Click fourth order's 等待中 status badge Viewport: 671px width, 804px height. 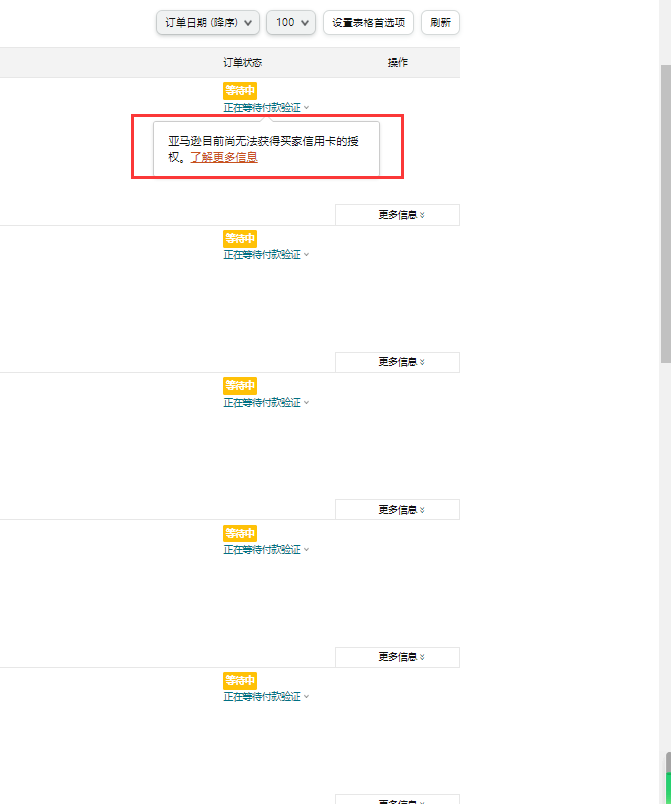click(x=240, y=533)
